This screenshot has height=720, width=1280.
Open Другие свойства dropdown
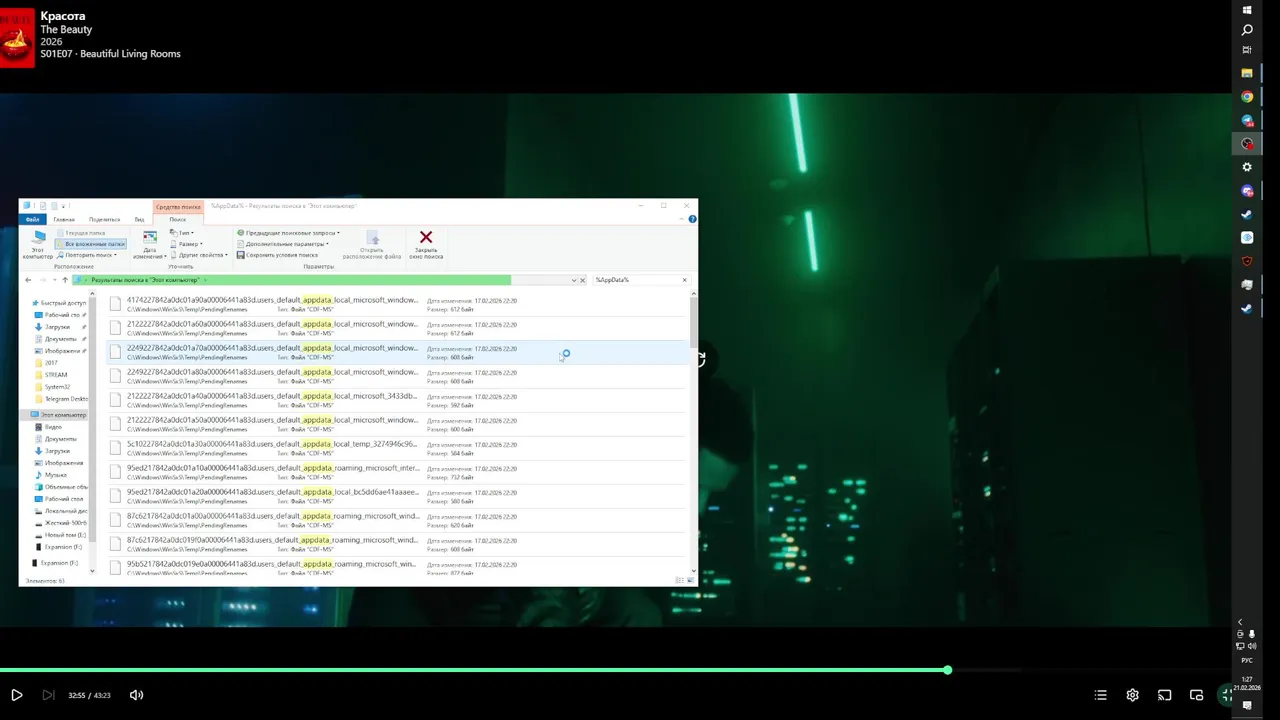click(x=199, y=255)
